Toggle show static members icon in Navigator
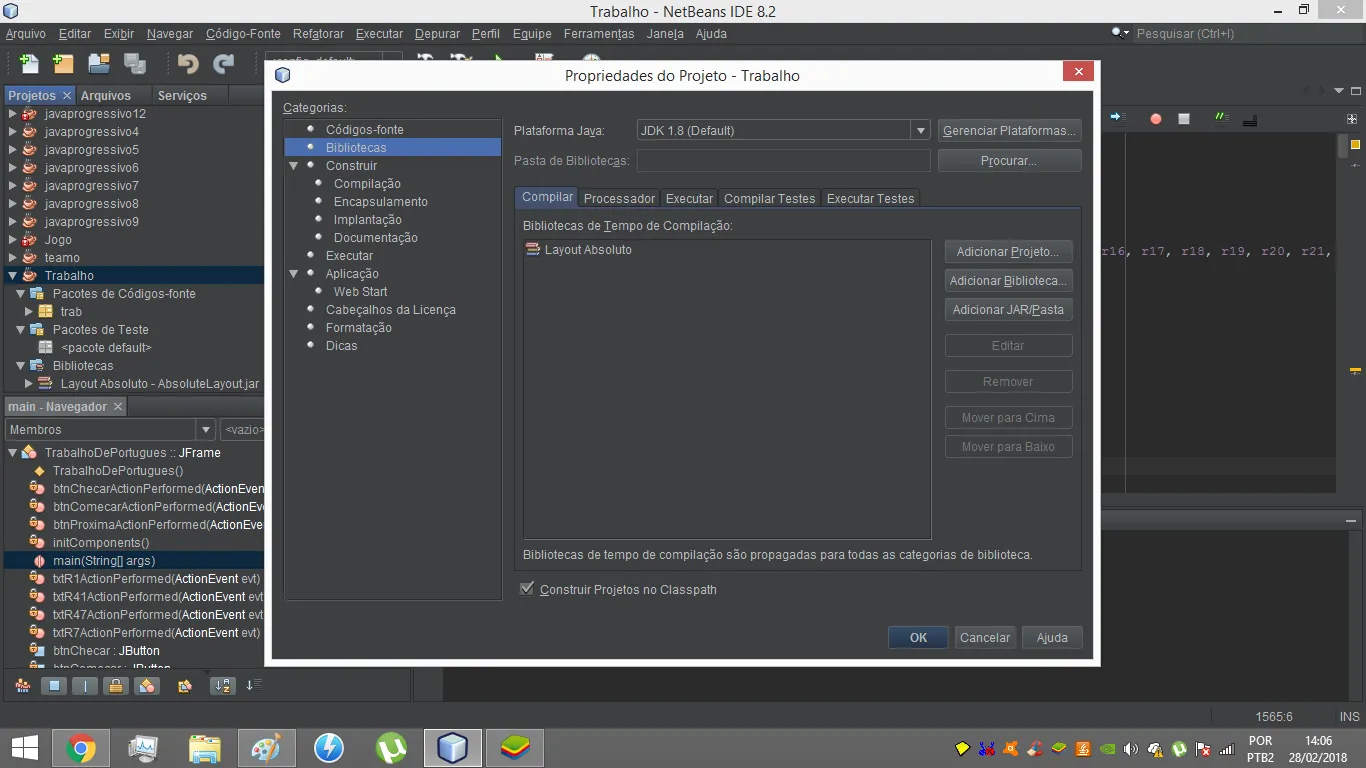The width and height of the screenshot is (1366, 768). [85, 686]
